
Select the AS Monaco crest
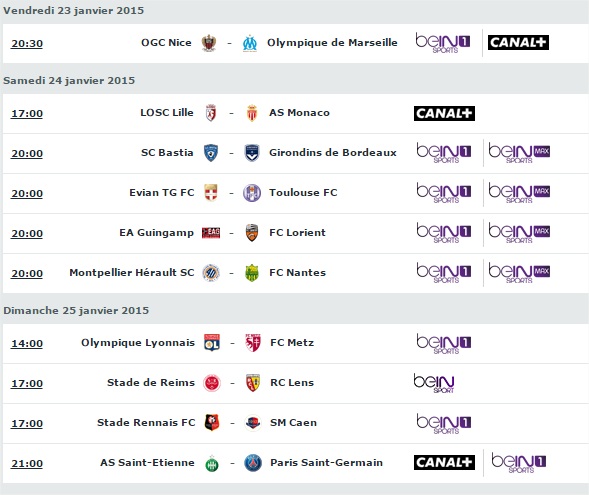[x=252, y=113]
